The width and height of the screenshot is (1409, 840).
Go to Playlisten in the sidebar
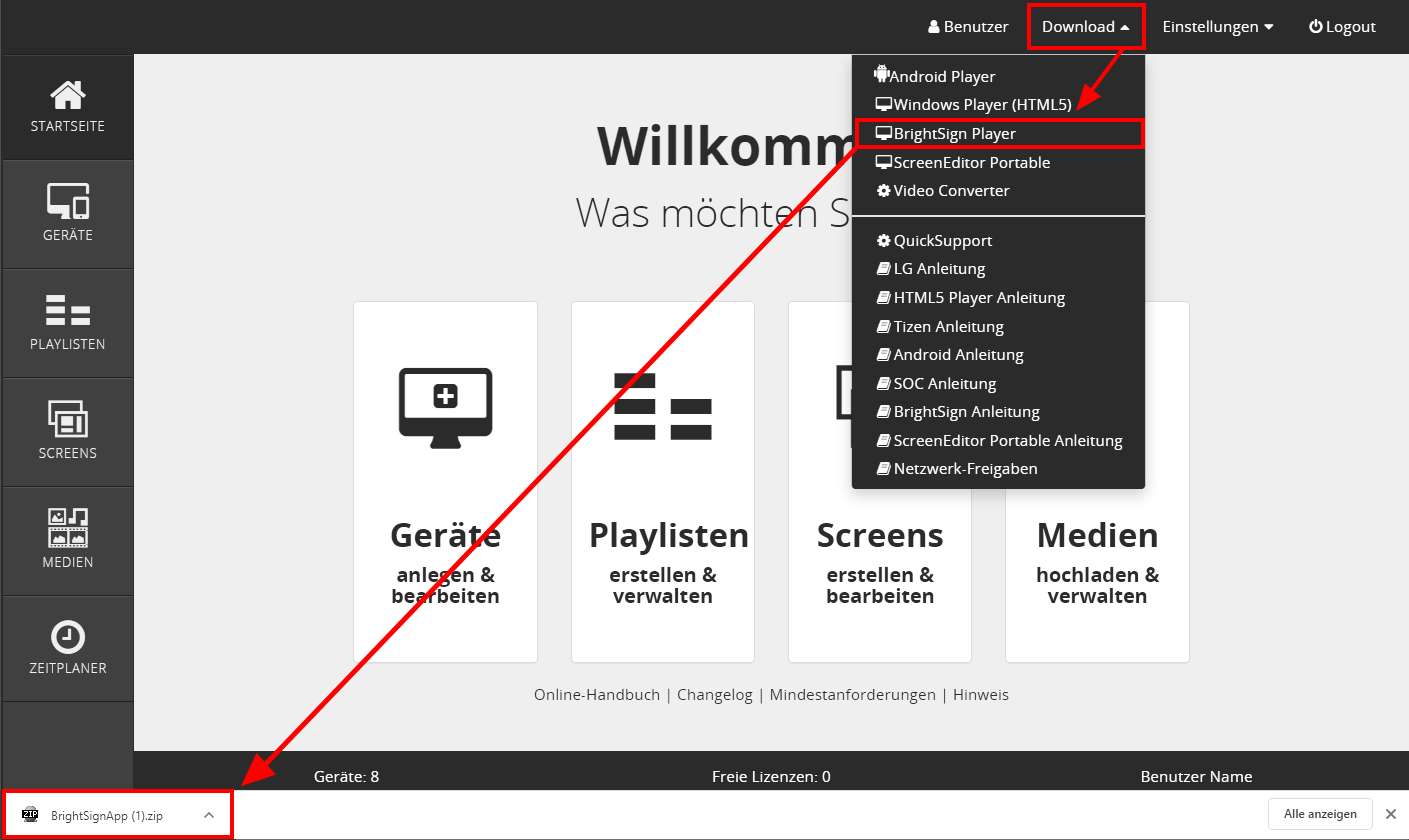coord(67,310)
